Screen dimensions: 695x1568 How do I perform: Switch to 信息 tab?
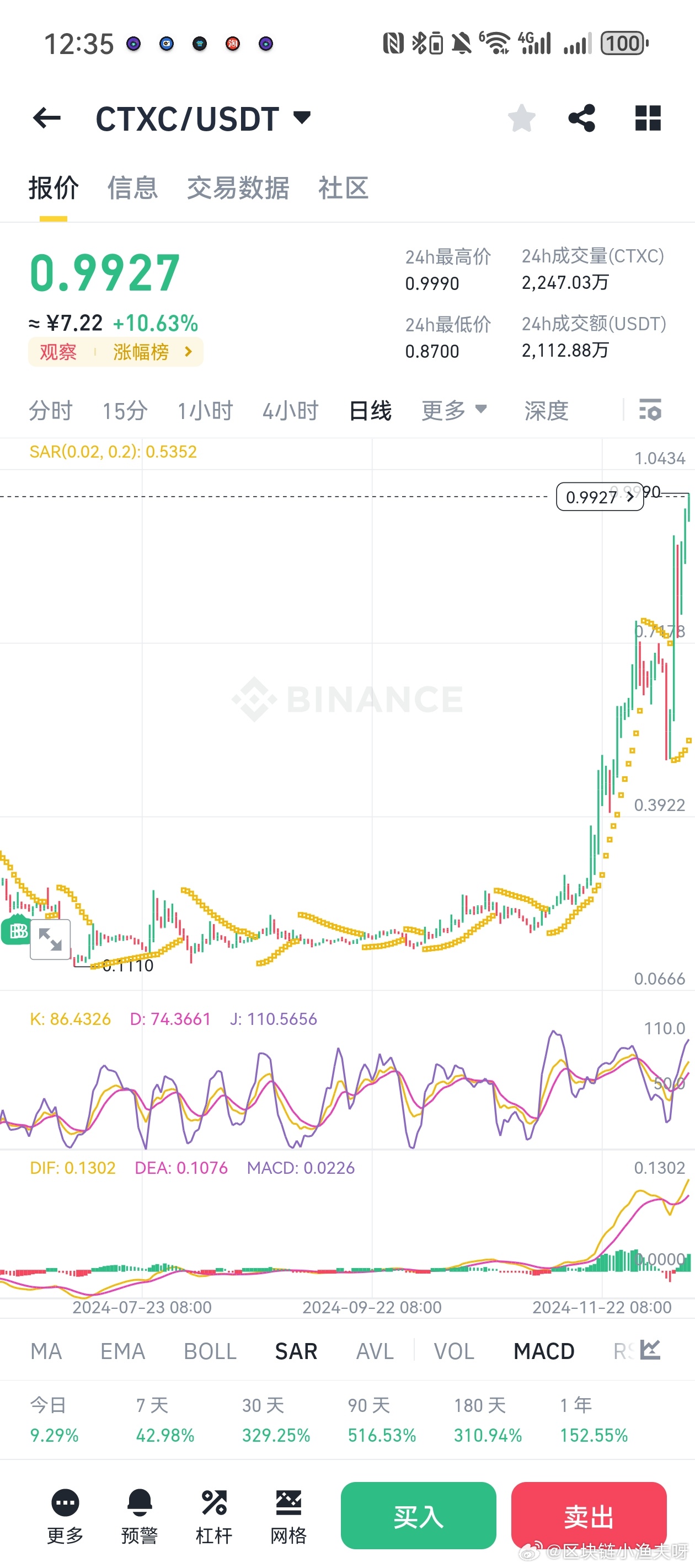(x=133, y=188)
